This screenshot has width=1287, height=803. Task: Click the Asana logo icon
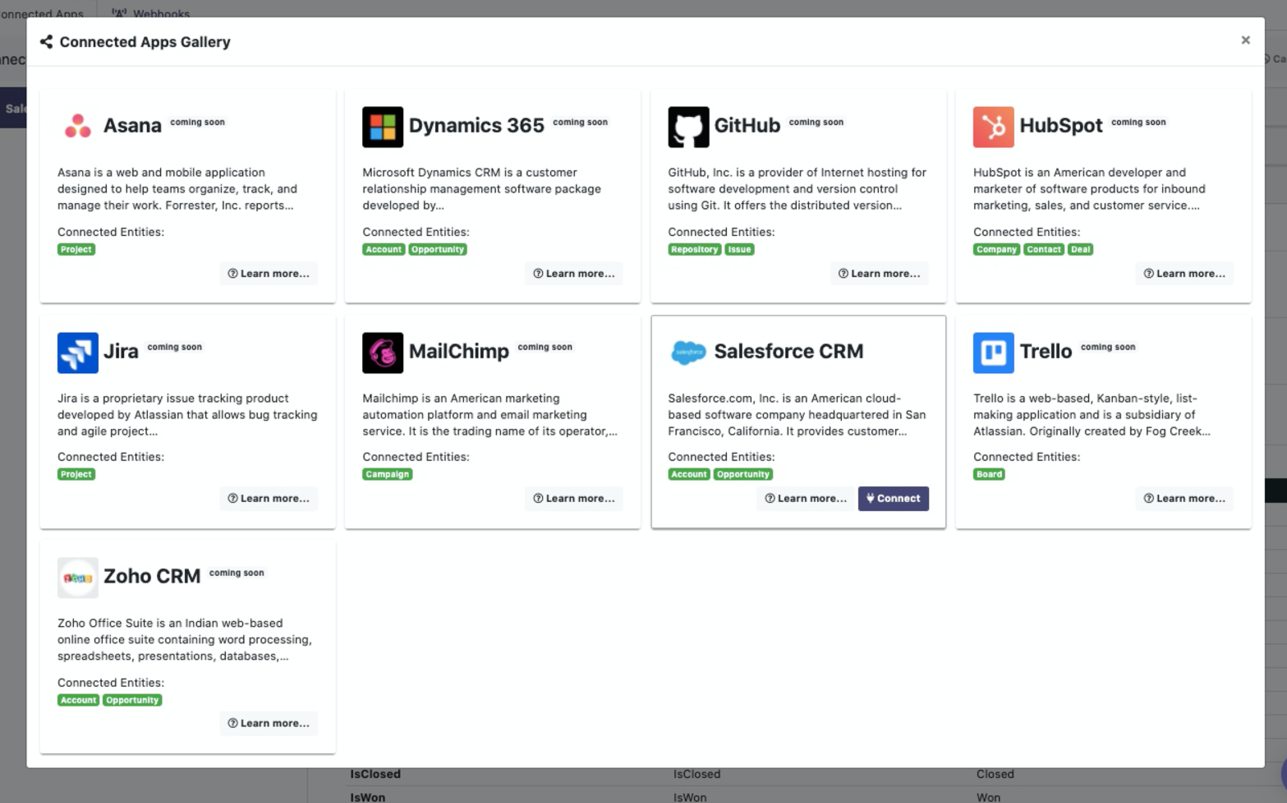click(x=78, y=126)
